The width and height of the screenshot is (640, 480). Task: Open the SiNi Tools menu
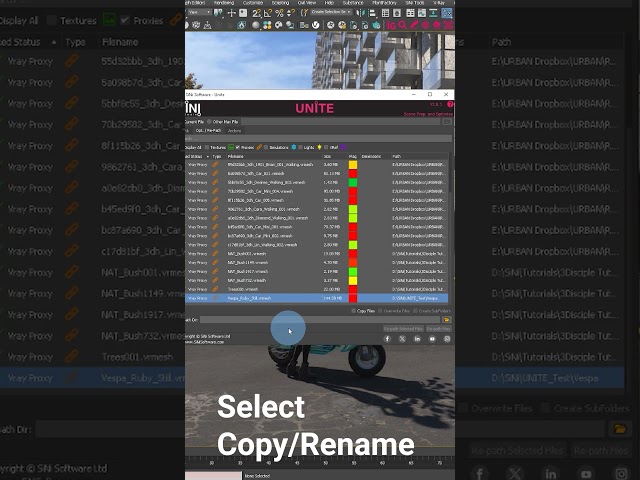[x=415, y=3]
